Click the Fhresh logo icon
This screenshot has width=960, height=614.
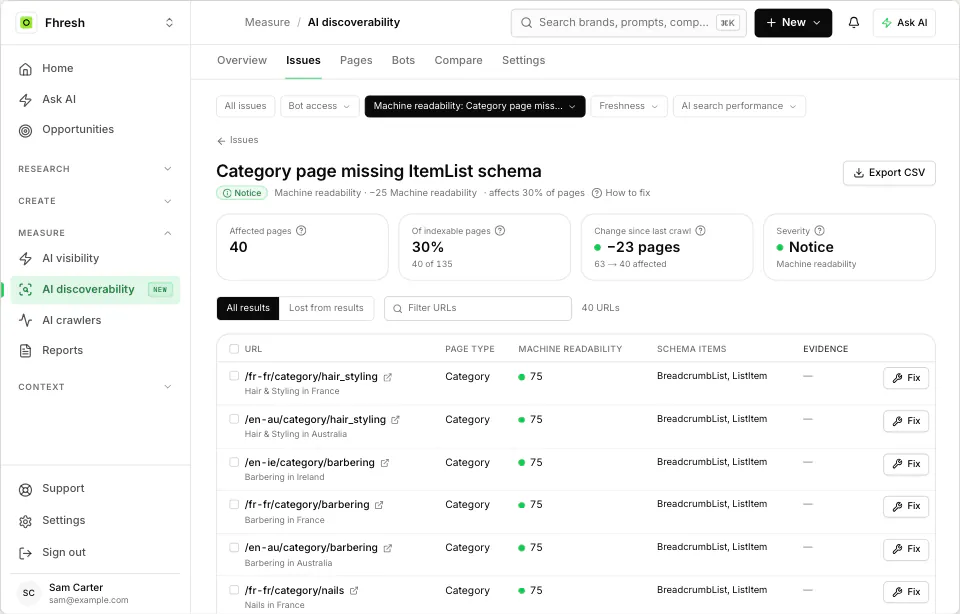[x=26, y=23]
